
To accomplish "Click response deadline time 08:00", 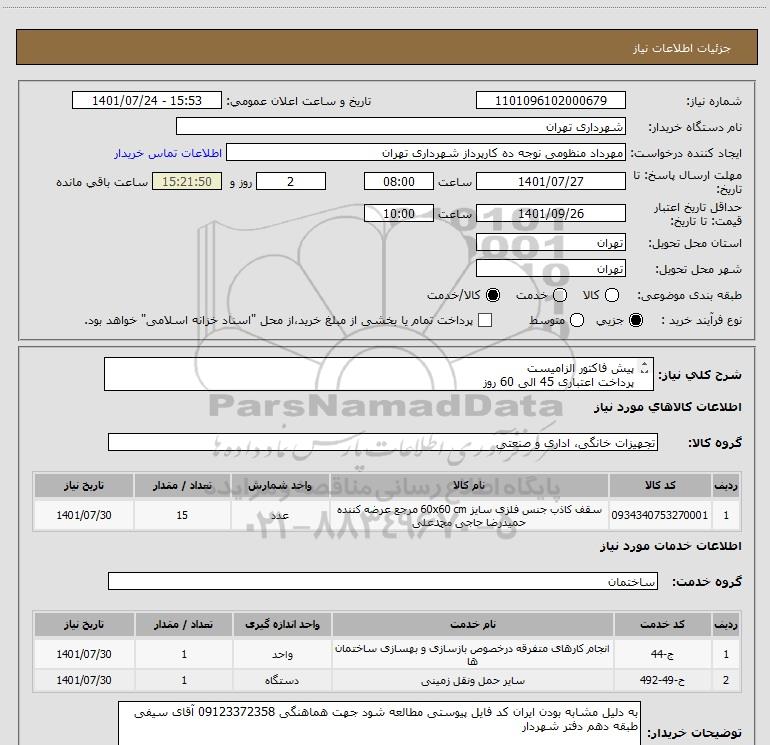I will (x=399, y=181).
